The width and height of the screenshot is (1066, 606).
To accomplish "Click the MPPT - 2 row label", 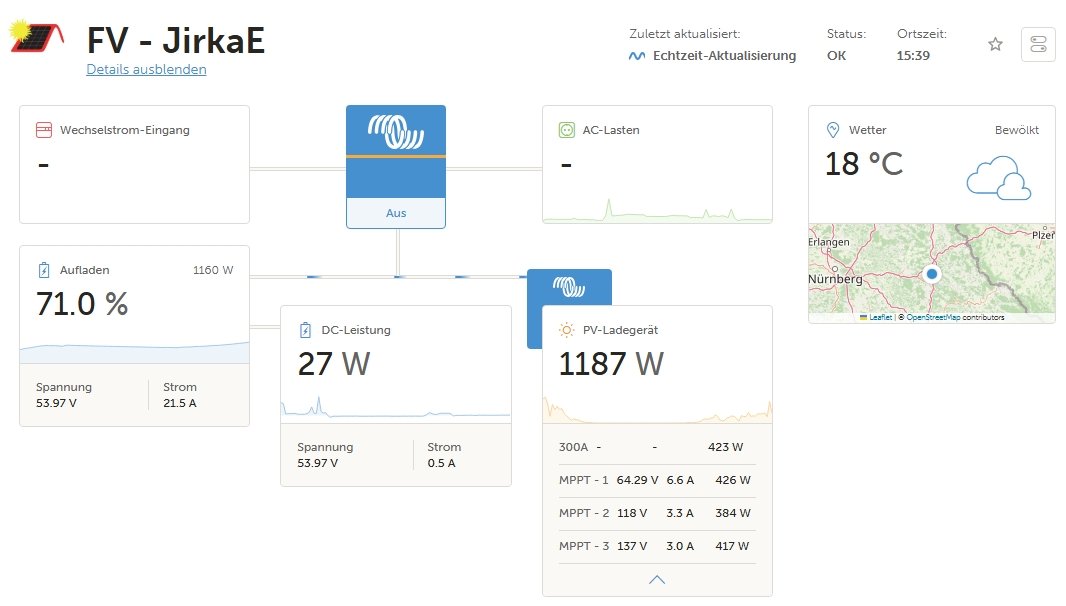I will pos(584,513).
